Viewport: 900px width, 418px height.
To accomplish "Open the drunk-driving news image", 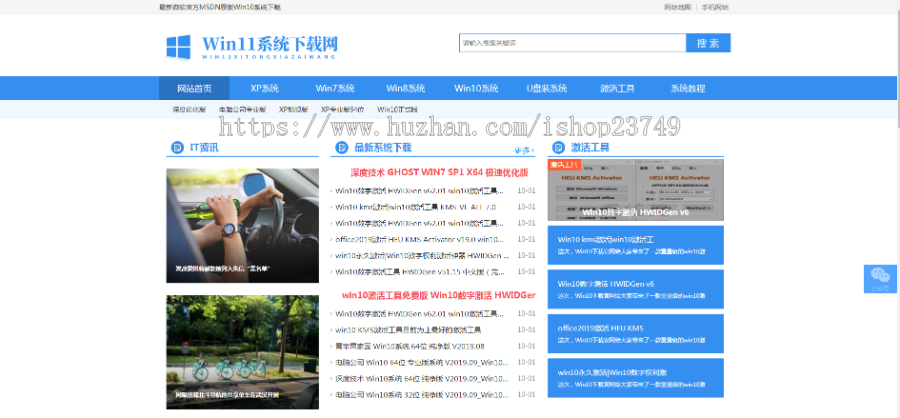I will pos(242,226).
